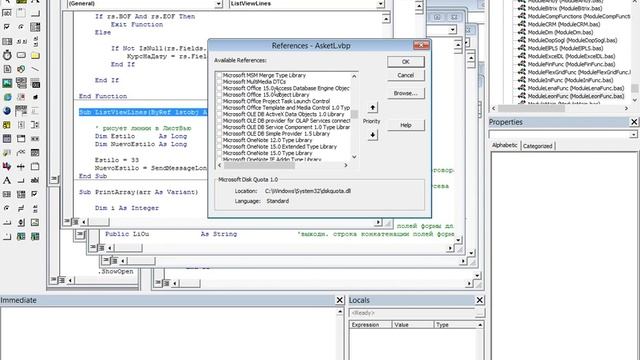Check Microsoft MultiMedia DTCs reference
Viewport: 640px width, 360px height.
pyautogui.click(x=219, y=82)
